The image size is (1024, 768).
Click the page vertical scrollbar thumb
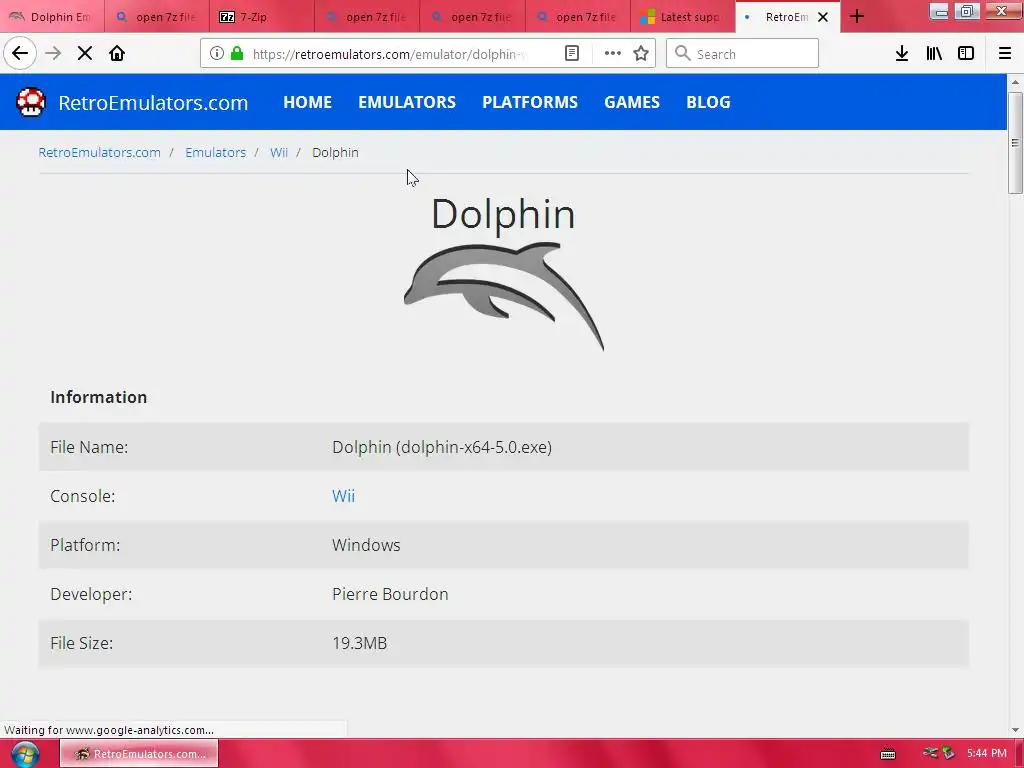[1015, 143]
